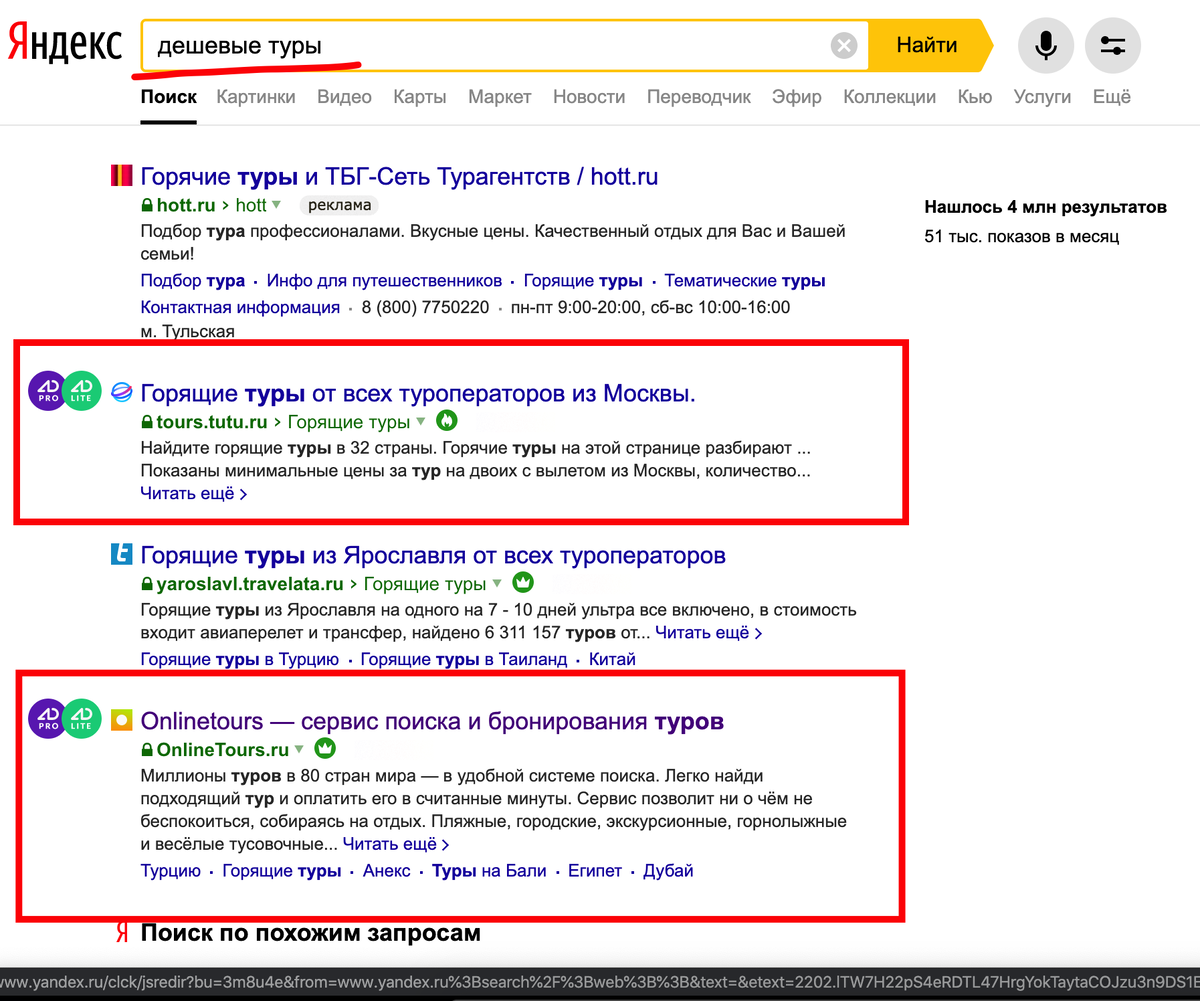Switch to the Картинки tab
The height and width of the screenshot is (1001, 1200).
pos(256,97)
